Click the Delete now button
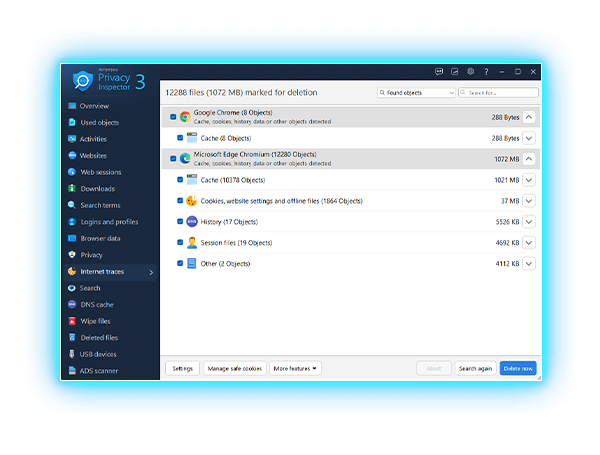 point(517,368)
